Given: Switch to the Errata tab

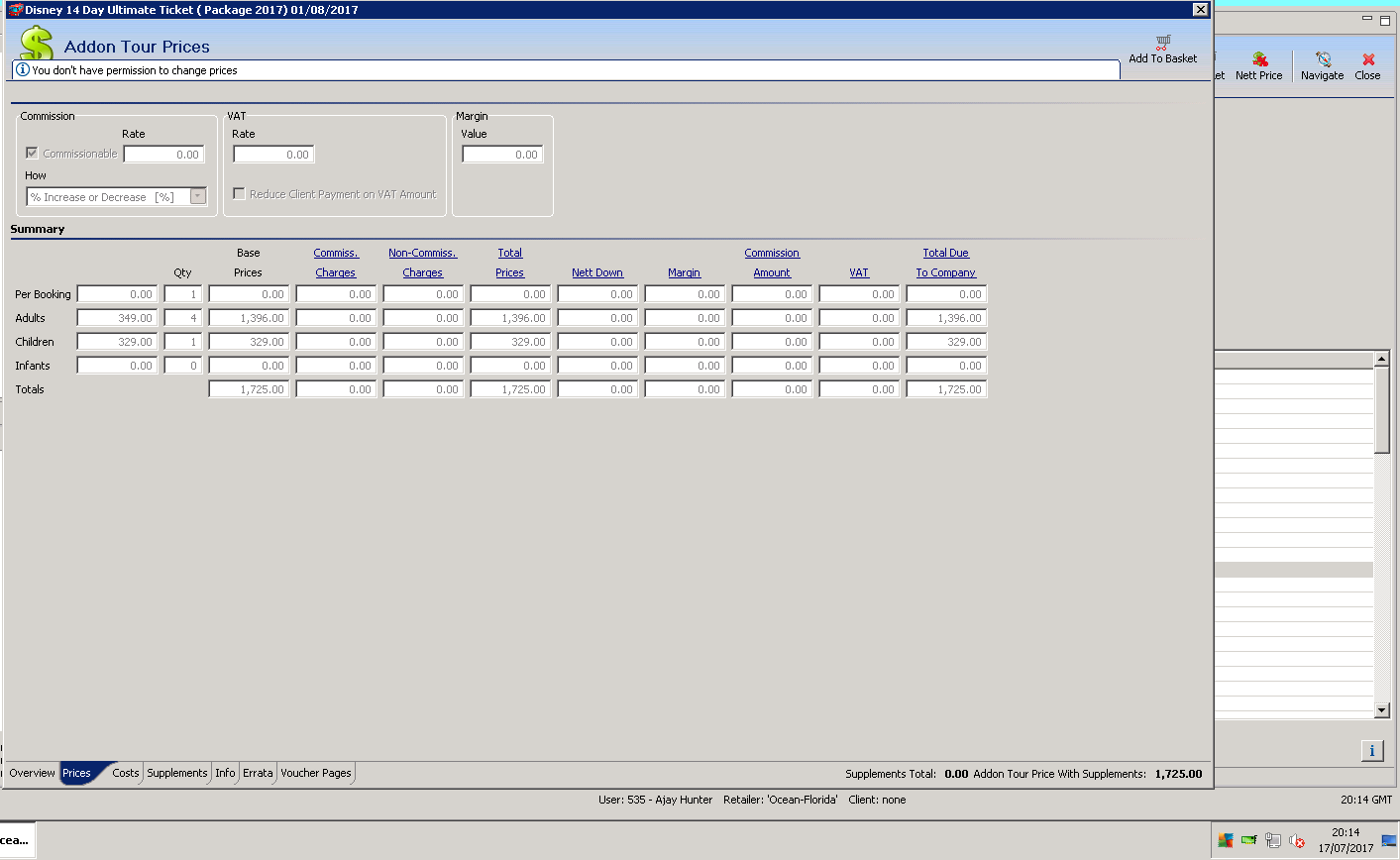Looking at the screenshot, I should 258,773.
